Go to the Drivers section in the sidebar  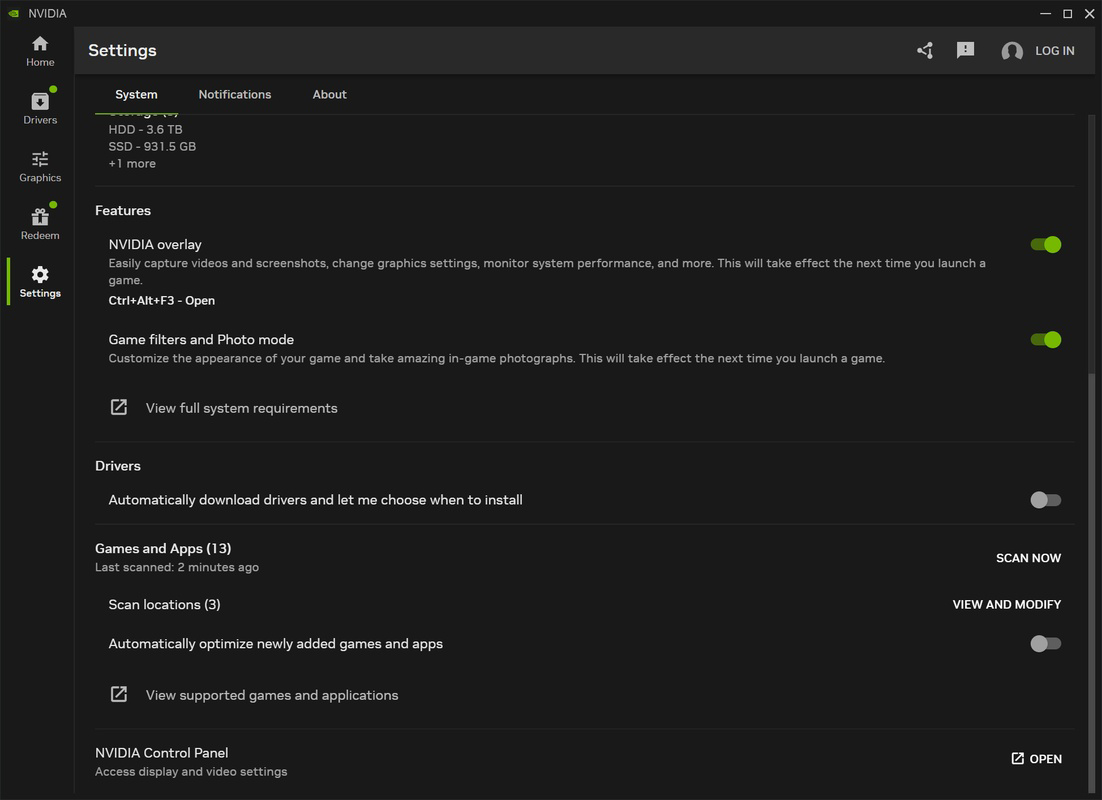coord(40,109)
